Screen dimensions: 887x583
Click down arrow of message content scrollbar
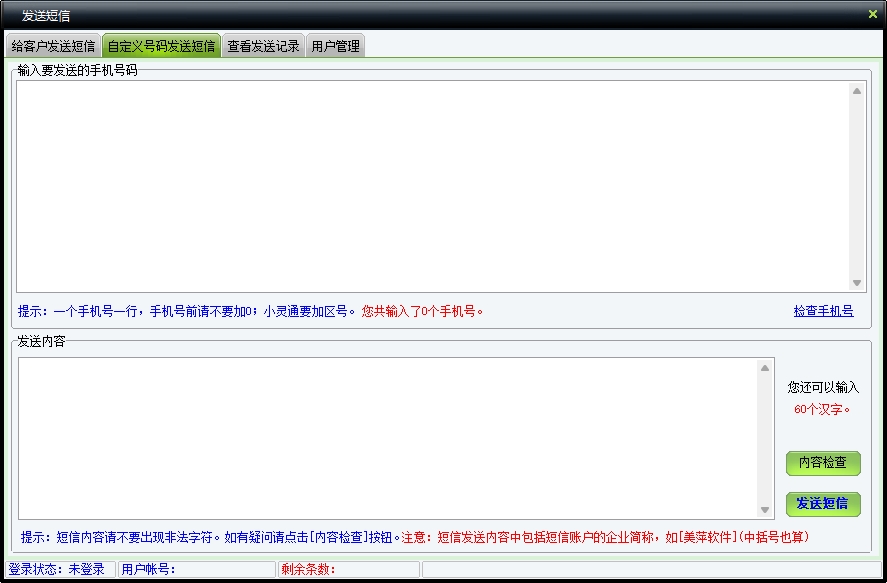click(x=766, y=510)
